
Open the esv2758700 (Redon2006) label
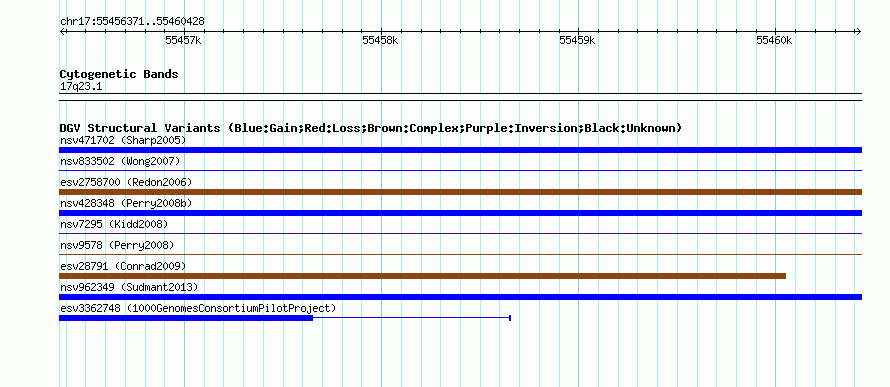[x=126, y=182]
